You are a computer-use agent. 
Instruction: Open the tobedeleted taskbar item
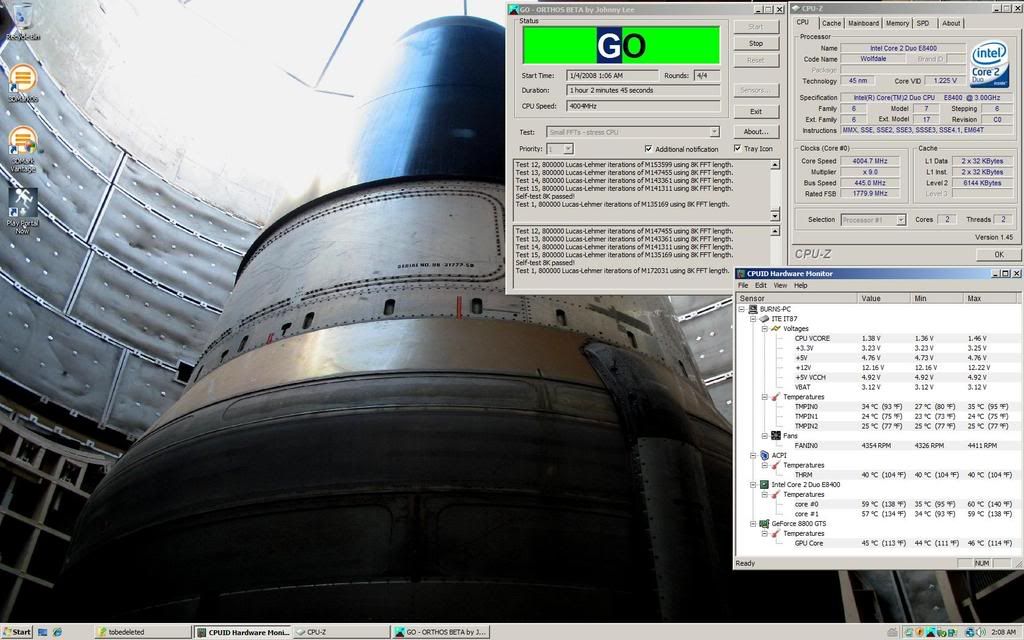point(143,632)
